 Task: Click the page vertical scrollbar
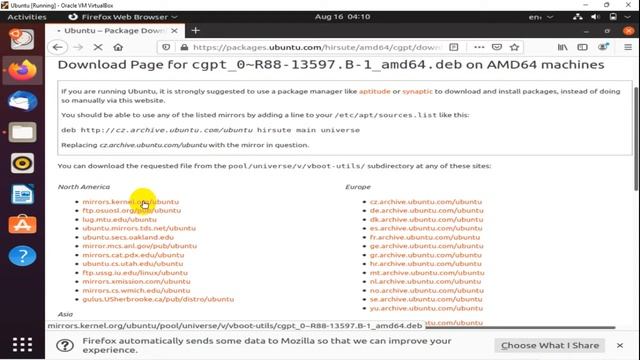pos(636,139)
